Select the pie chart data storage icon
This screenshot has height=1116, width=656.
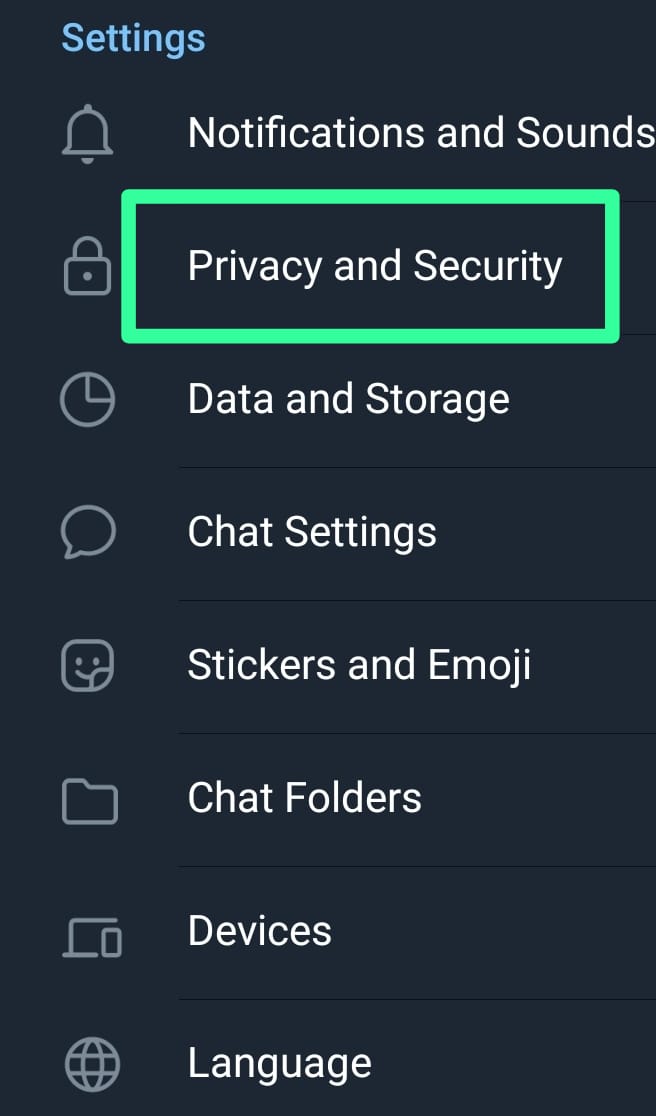[88, 400]
